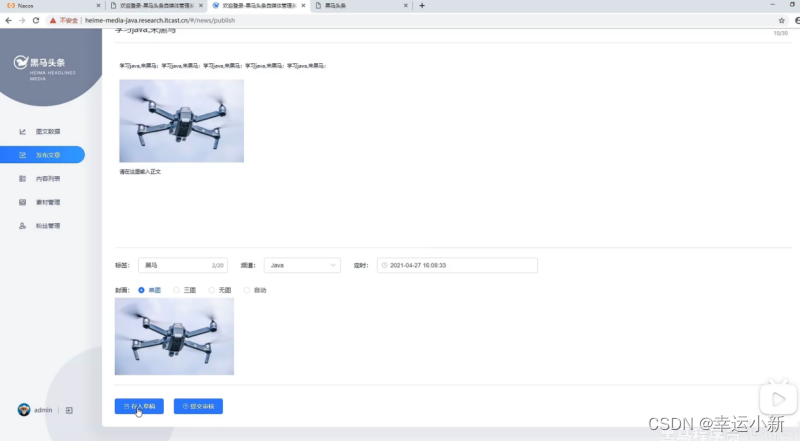Click the 标签 input containing 黑马
The image size is (800, 442).
click(x=183, y=265)
